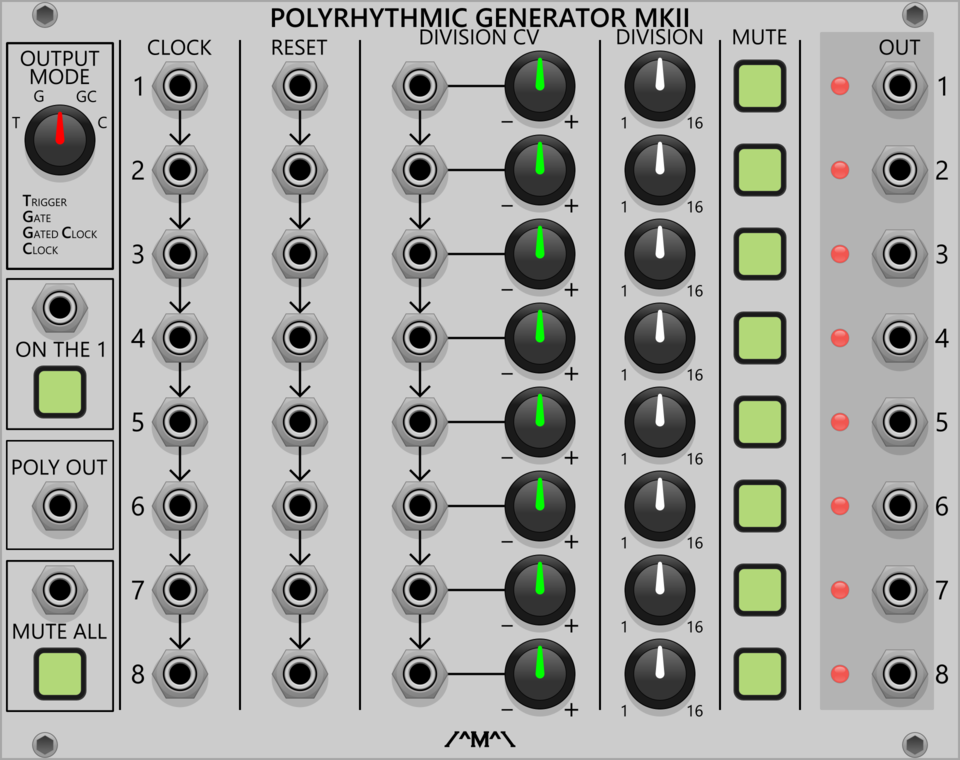Click the Reset input jack for row 4
Image resolution: width=960 pixels, height=760 pixels.
pos(300,337)
